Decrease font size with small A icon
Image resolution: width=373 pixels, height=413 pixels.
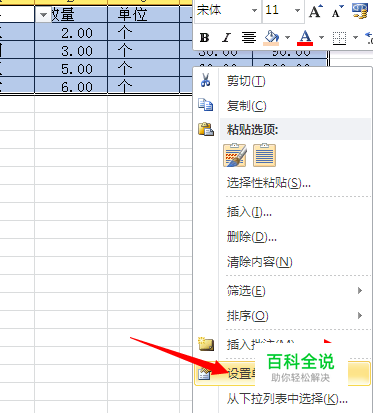click(337, 11)
